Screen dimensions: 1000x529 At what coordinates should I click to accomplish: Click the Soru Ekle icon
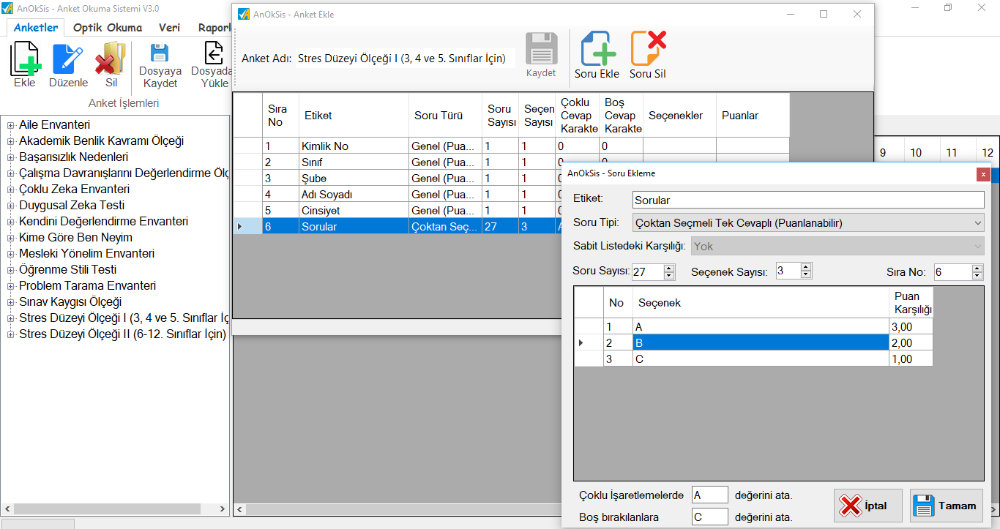click(x=597, y=50)
